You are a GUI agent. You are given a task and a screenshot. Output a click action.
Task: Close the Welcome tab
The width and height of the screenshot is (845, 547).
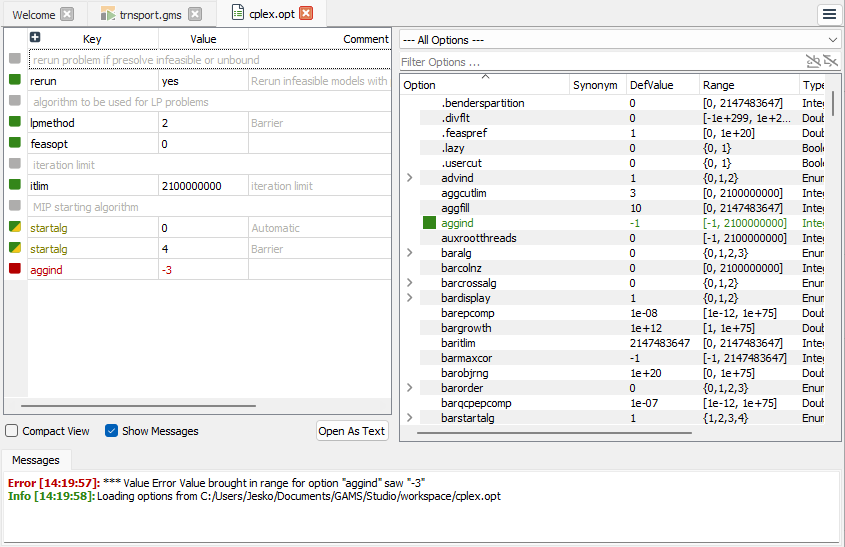[x=66, y=14]
